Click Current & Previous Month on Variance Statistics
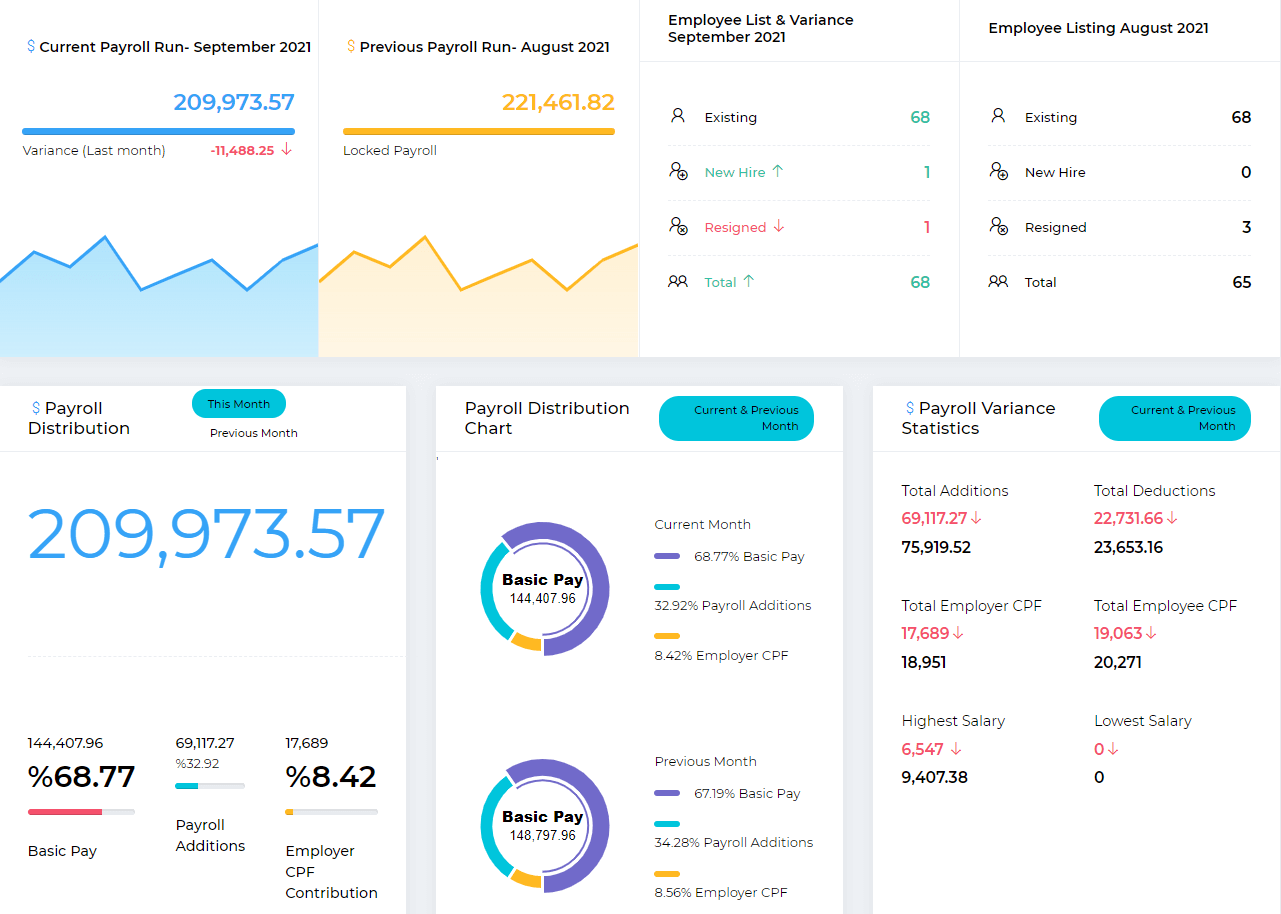 pos(1174,418)
